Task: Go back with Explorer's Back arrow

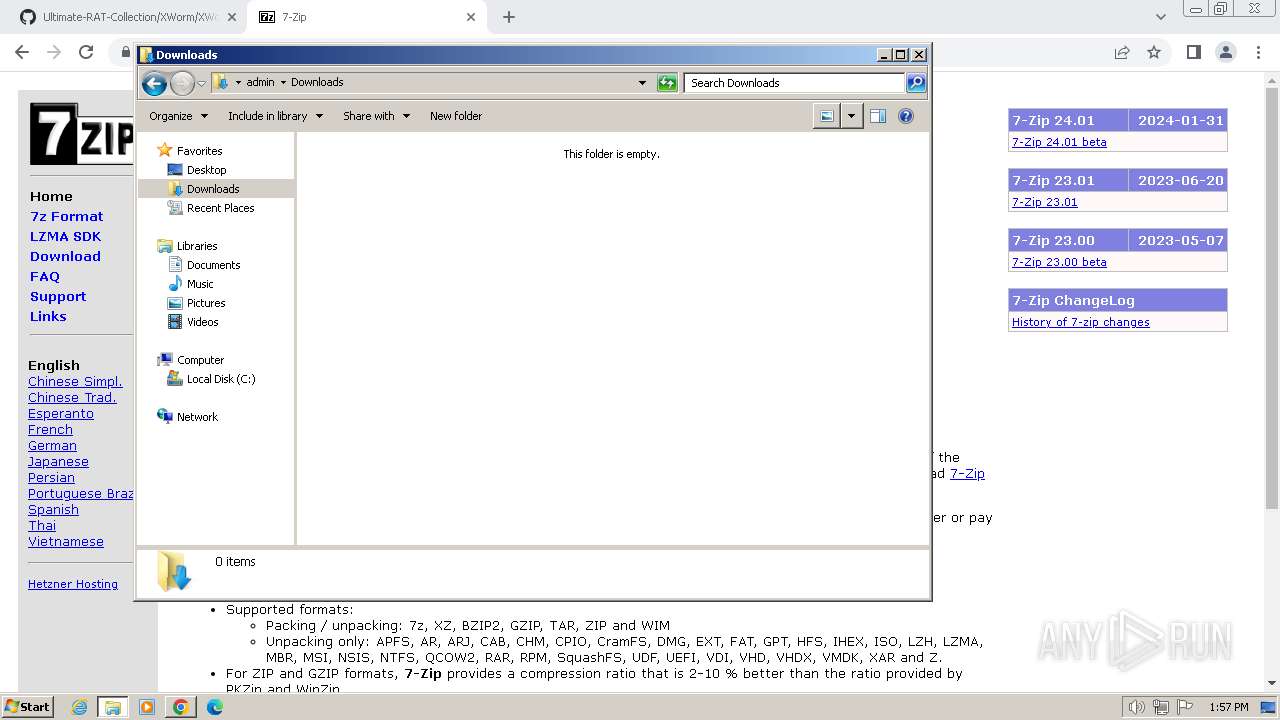Action: tap(154, 83)
